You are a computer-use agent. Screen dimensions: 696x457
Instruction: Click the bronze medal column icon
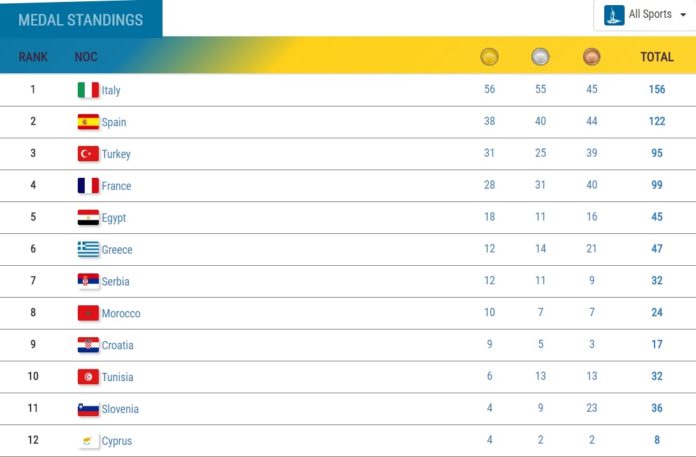pyautogui.click(x=591, y=57)
